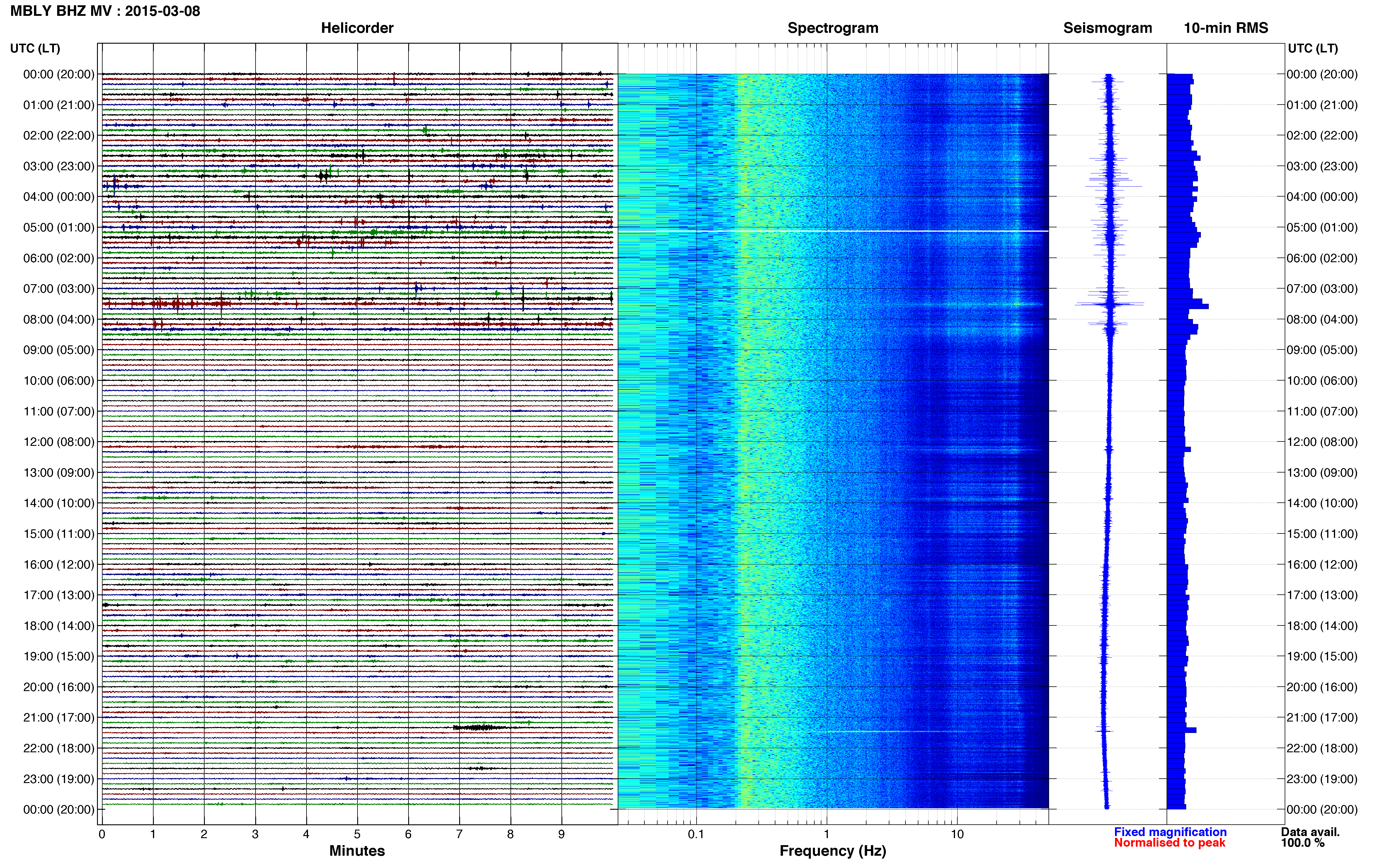Screen dimensions: 1389x868
Task: Click the white data gap line in the spectrogram
Action: (x=833, y=231)
